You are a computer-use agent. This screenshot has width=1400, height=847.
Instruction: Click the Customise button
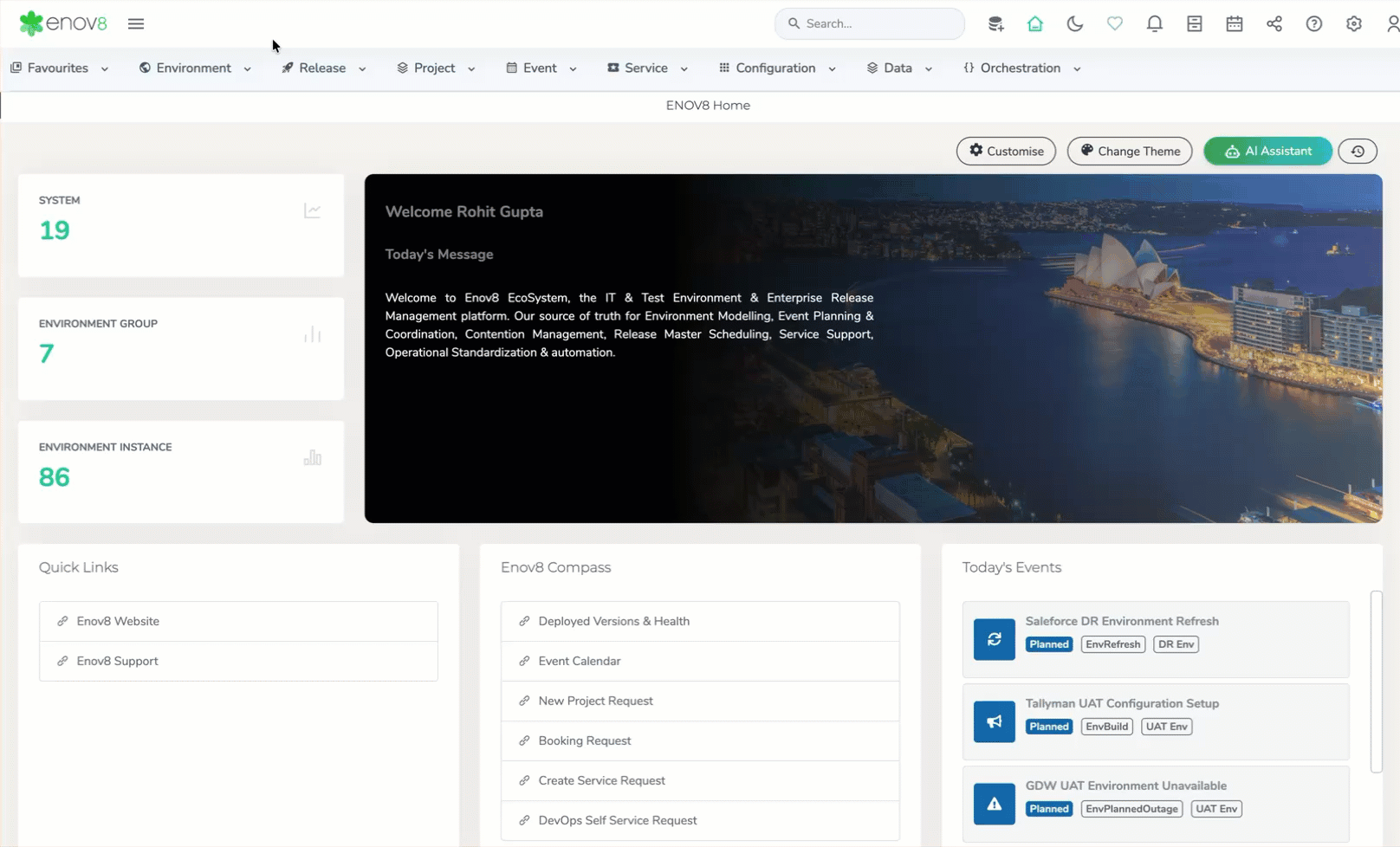1006,151
